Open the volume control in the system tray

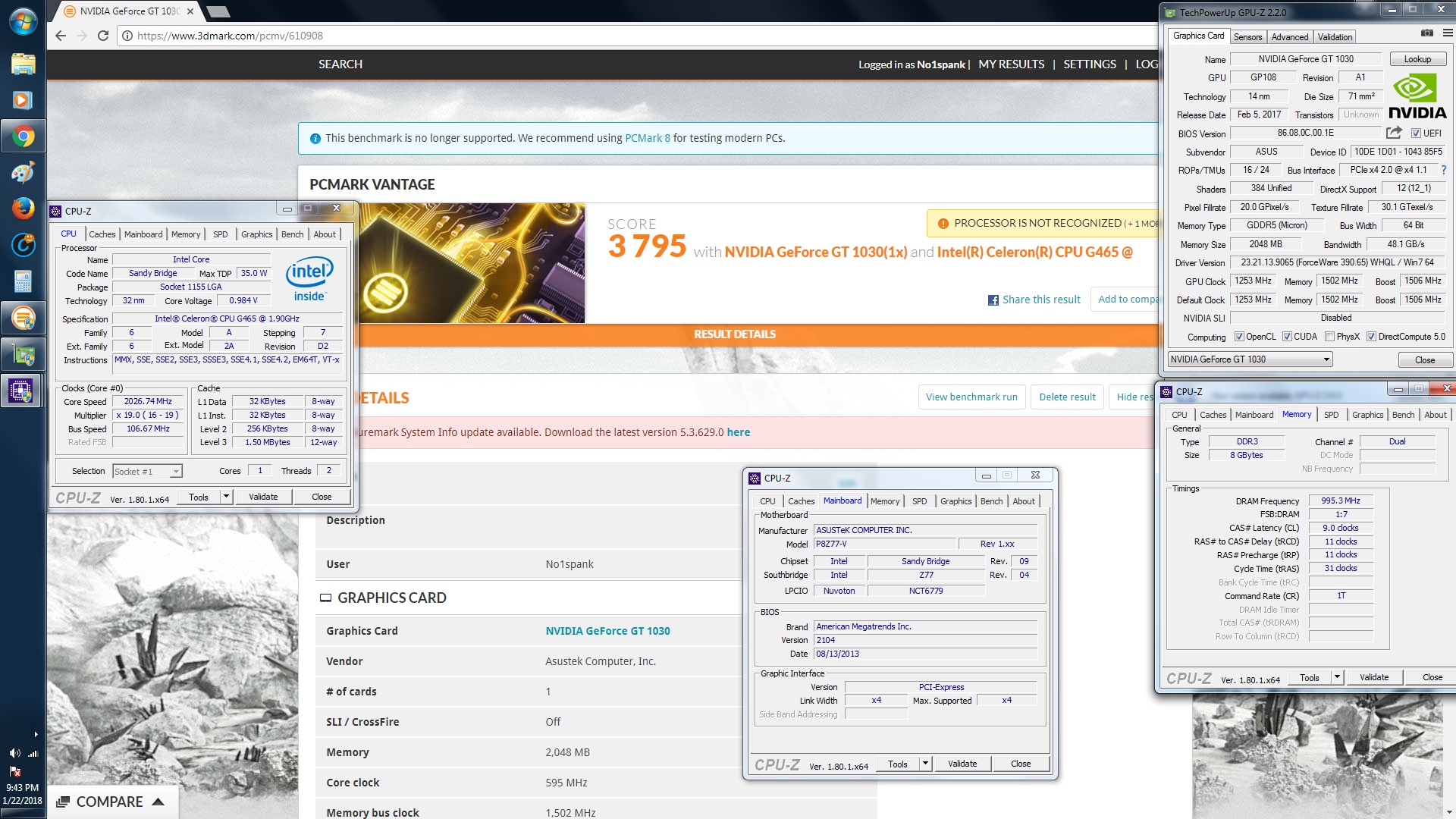(14, 753)
